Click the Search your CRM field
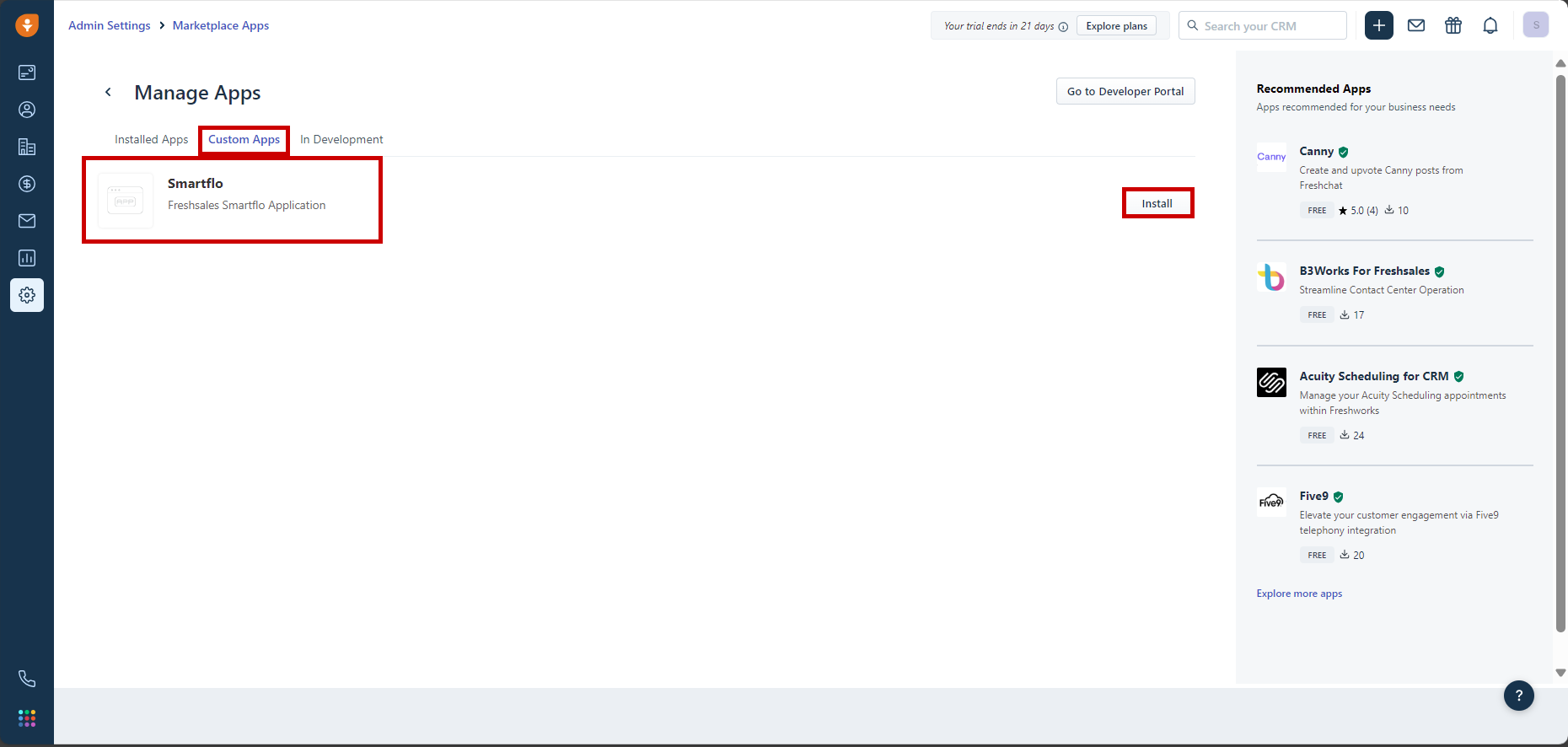 coord(1263,25)
